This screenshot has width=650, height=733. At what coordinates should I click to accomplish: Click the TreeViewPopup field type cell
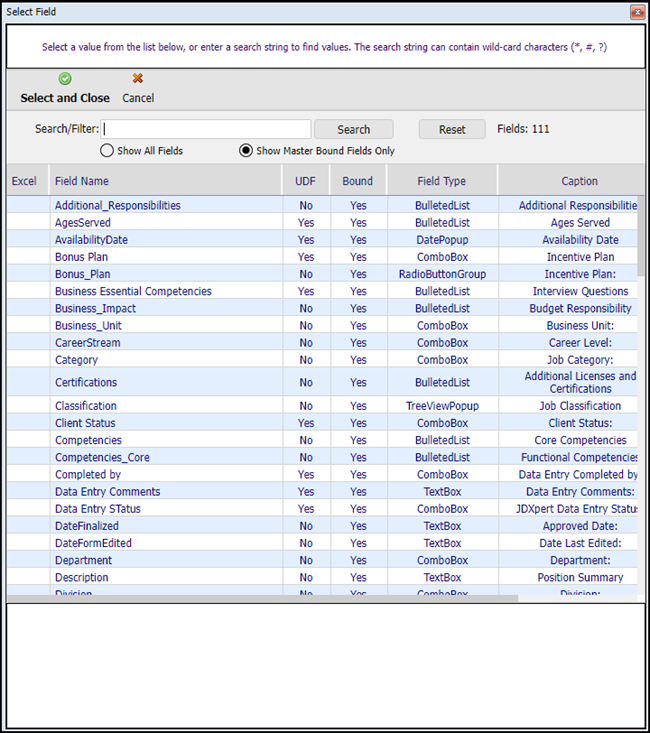tap(442, 406)
